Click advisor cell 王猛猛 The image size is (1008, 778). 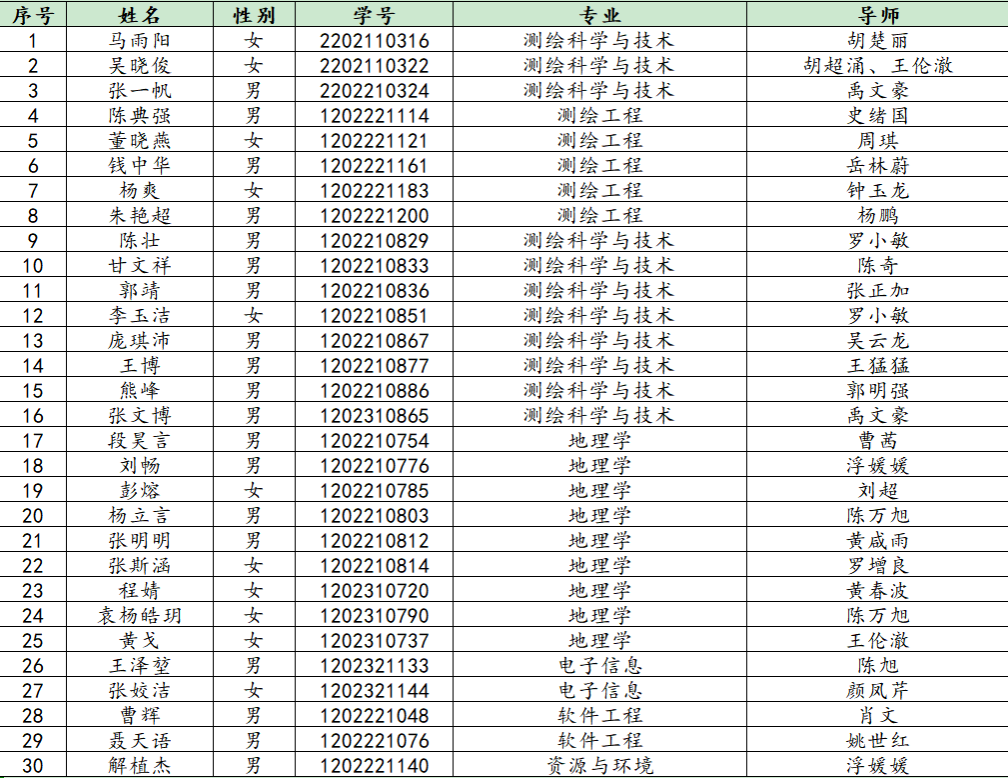(x=878, y=366)
